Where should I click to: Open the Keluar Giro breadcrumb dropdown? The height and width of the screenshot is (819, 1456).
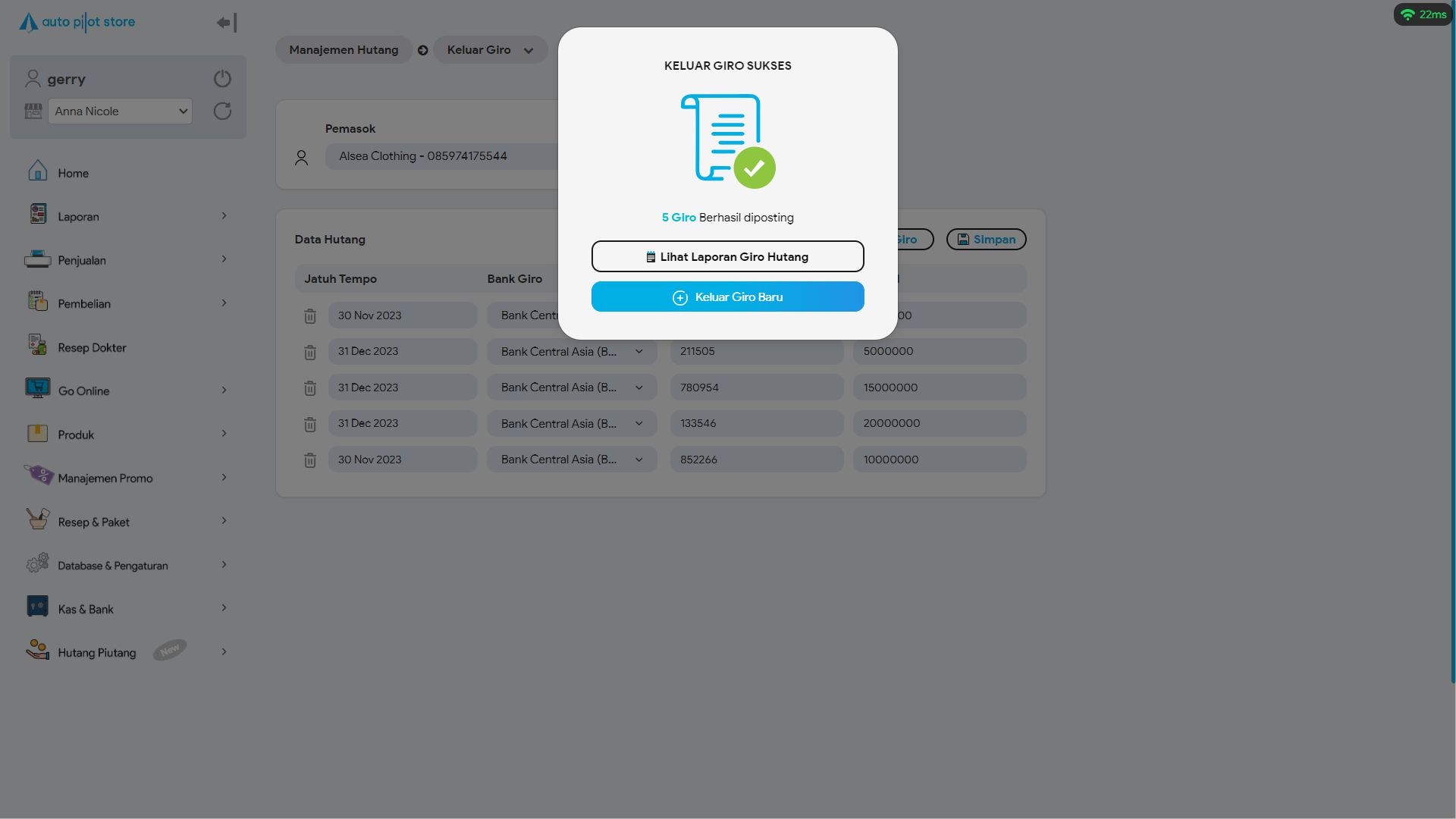490,50
